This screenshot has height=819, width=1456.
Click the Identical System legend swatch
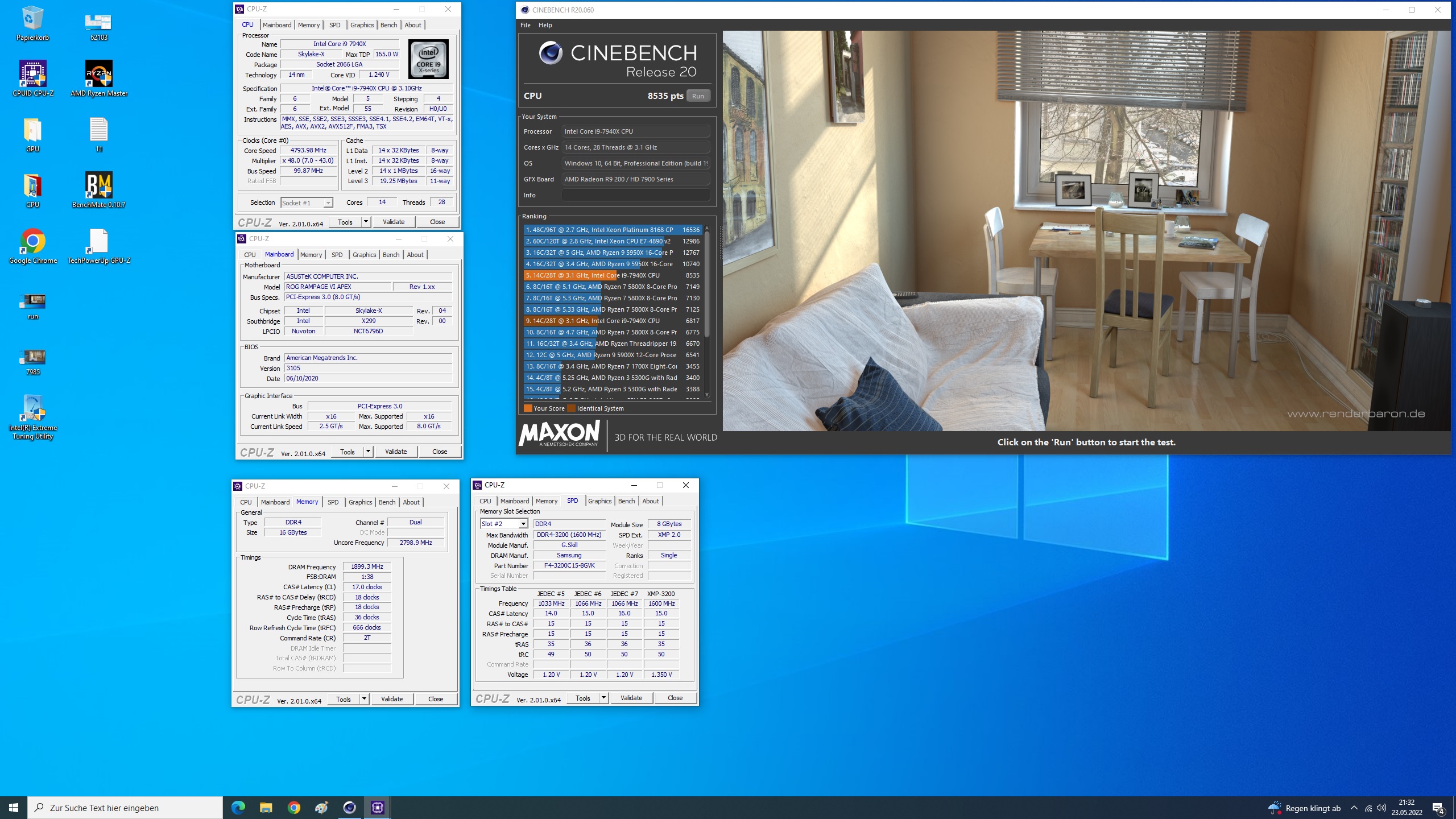coord(571,408)
